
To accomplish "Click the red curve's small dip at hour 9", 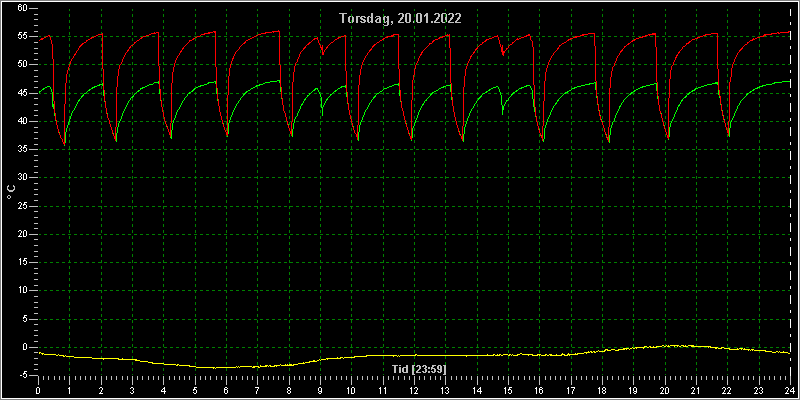I will point(323,53).
